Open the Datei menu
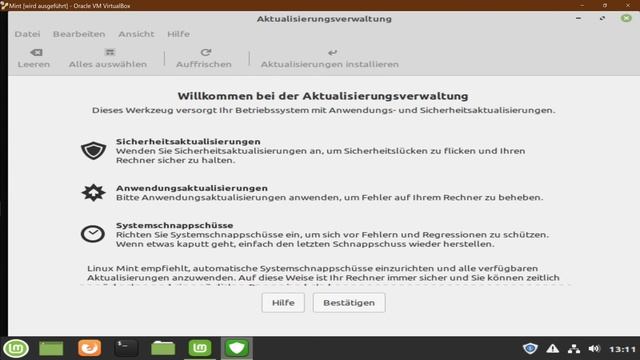 (x=27, y=34)
